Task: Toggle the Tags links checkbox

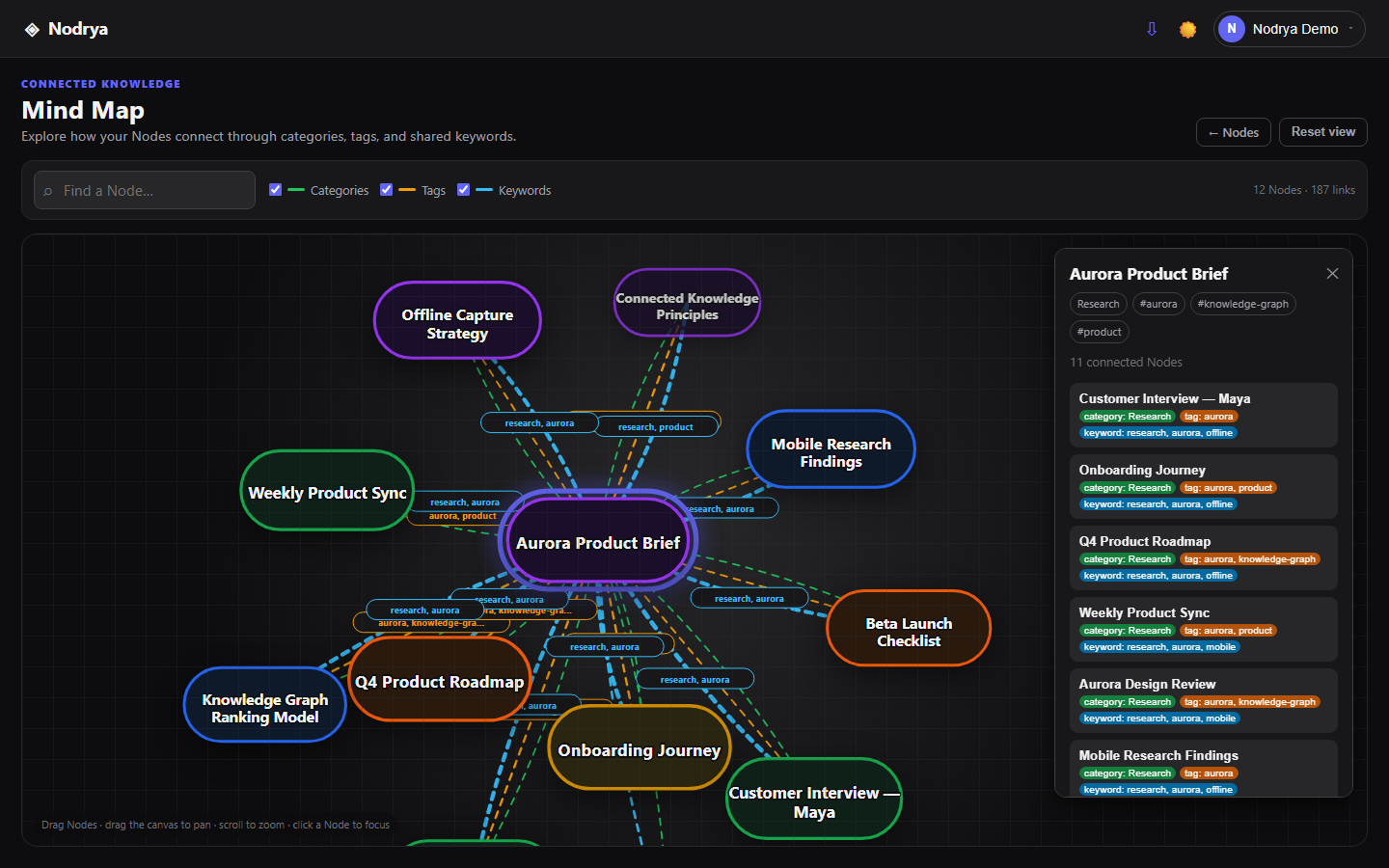Action: [387, 190]
